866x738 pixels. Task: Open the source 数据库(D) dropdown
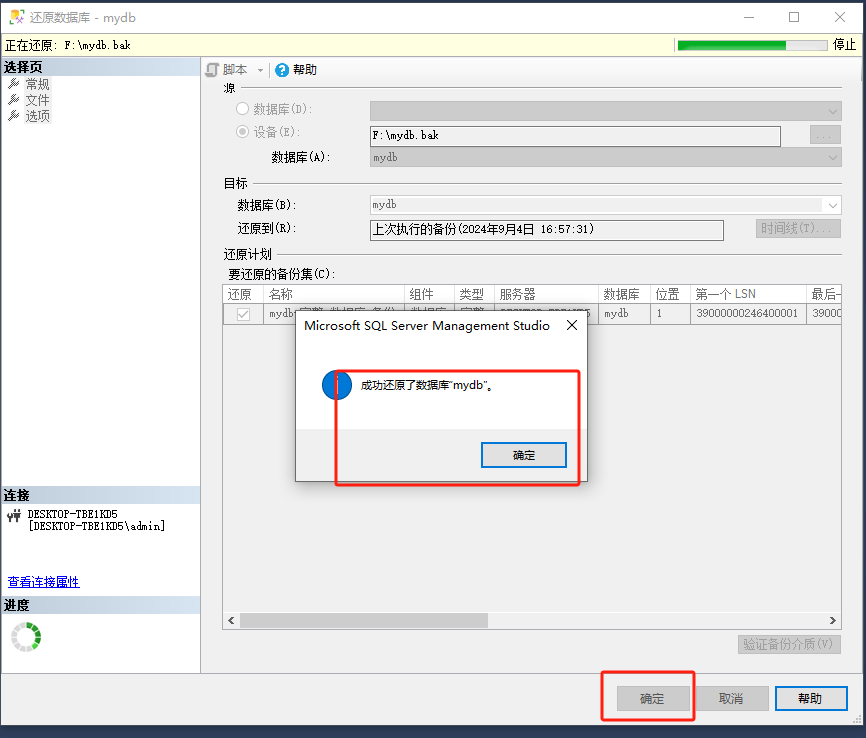605,111
